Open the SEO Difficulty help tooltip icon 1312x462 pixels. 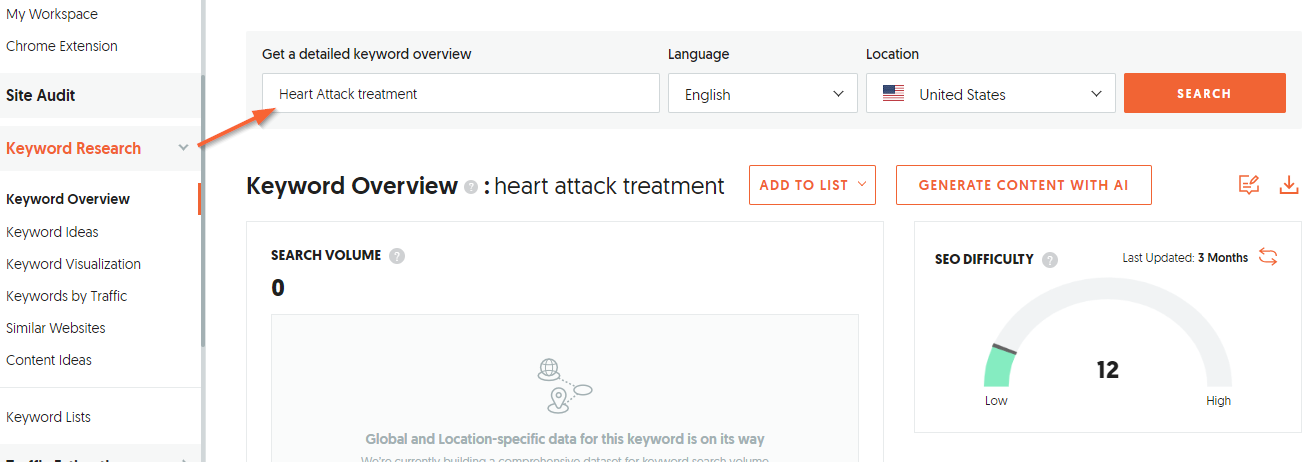1050,260
